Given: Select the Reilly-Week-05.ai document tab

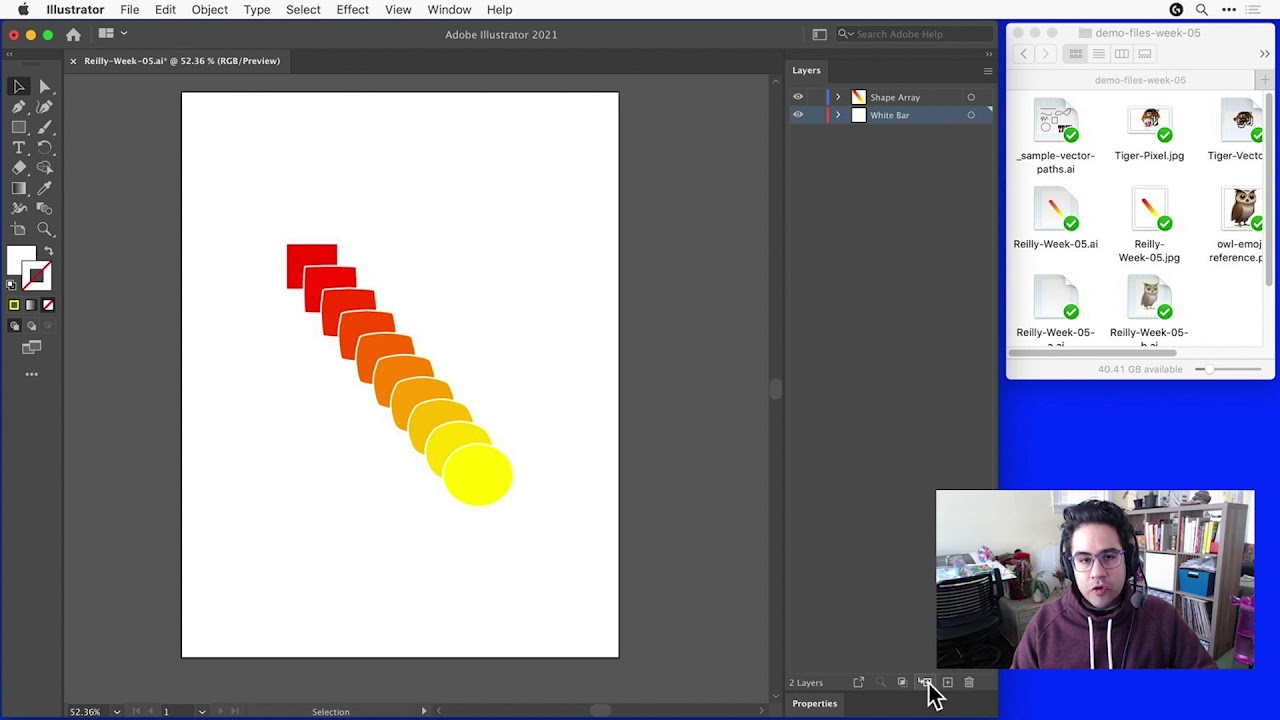Looking at the screenshot, I should [x=182, y=61].
